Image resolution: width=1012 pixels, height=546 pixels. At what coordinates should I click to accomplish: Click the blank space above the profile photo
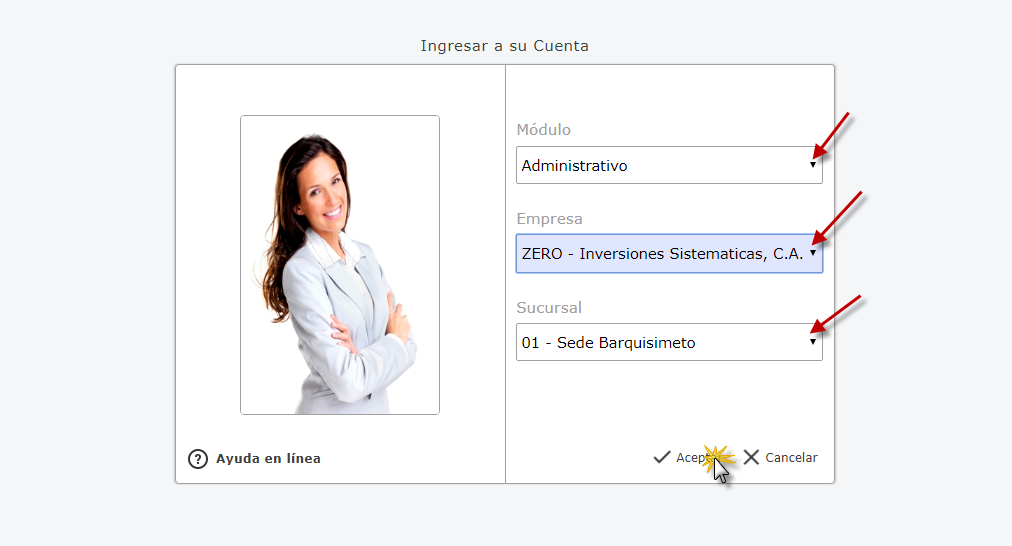pos(340,90)
